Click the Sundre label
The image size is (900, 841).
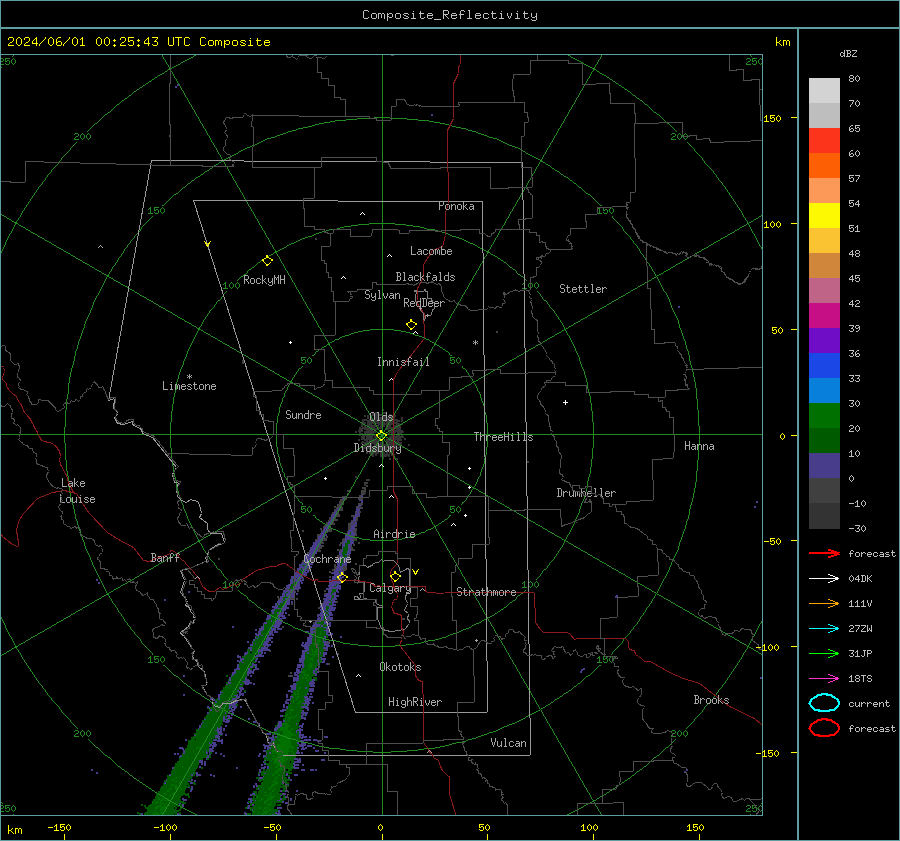click(x=303, y=414)
